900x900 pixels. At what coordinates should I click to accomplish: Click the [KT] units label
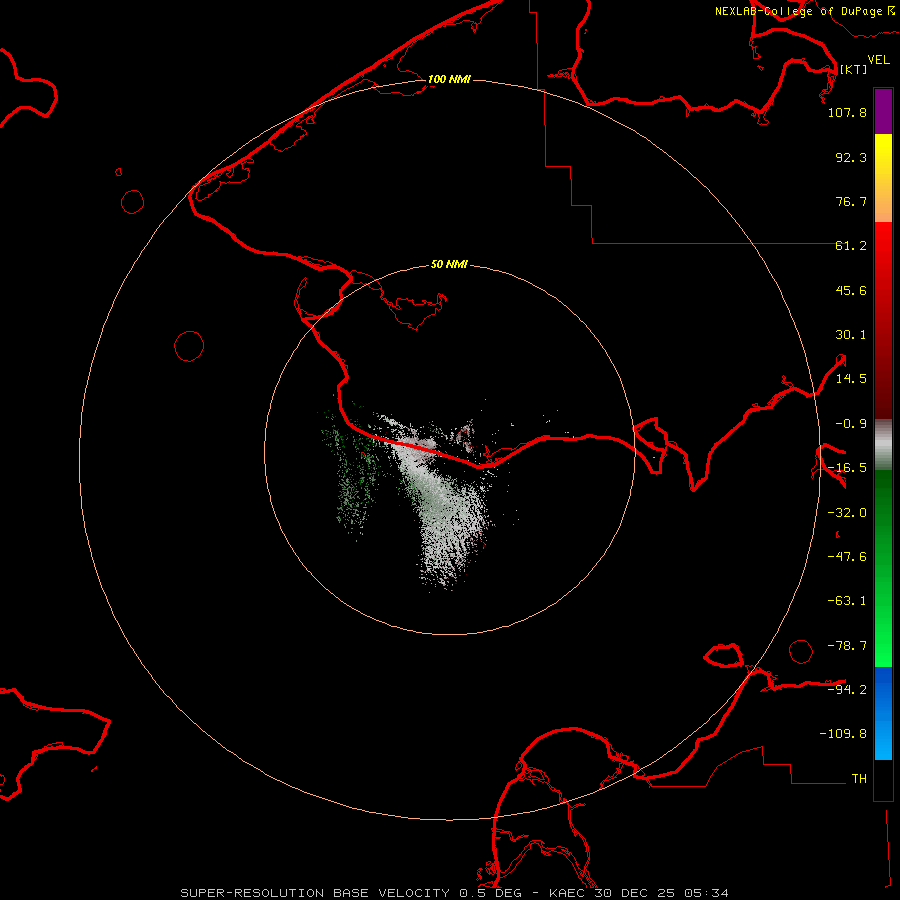click(x=853, y=69)
